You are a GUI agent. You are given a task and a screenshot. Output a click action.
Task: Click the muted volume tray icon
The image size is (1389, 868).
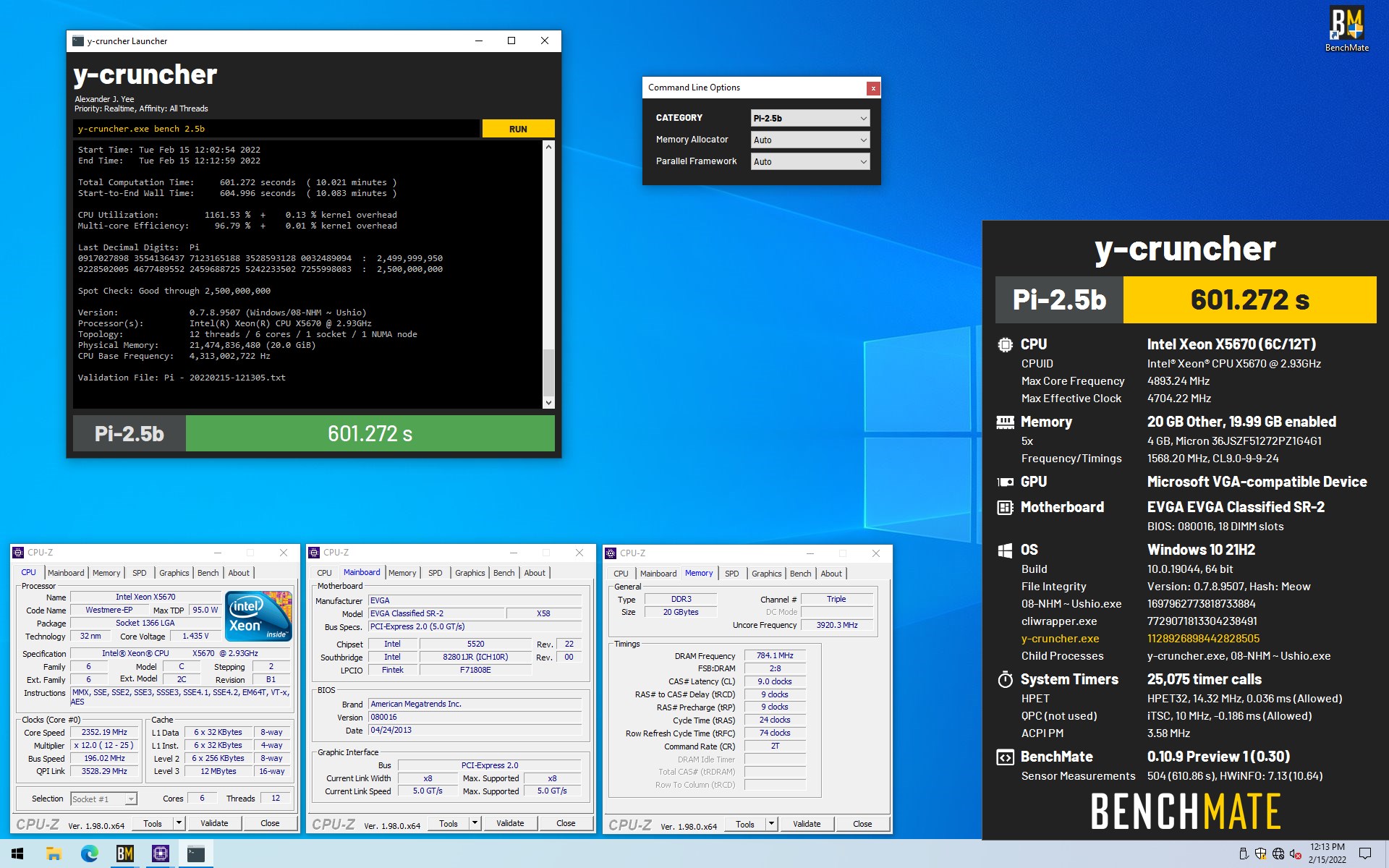[x=1296, y=854]
